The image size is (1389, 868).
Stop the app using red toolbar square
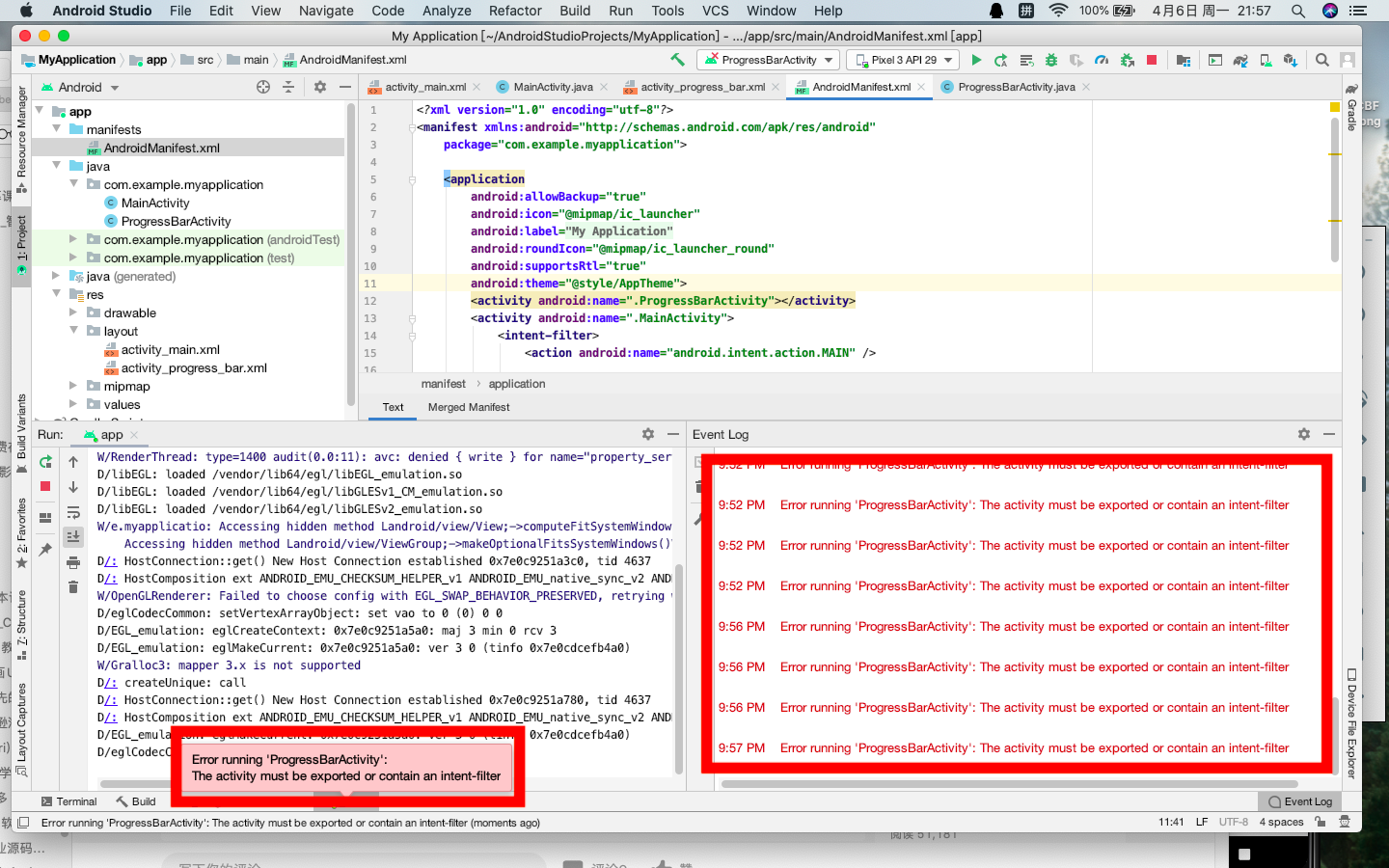coord(1152,60)
